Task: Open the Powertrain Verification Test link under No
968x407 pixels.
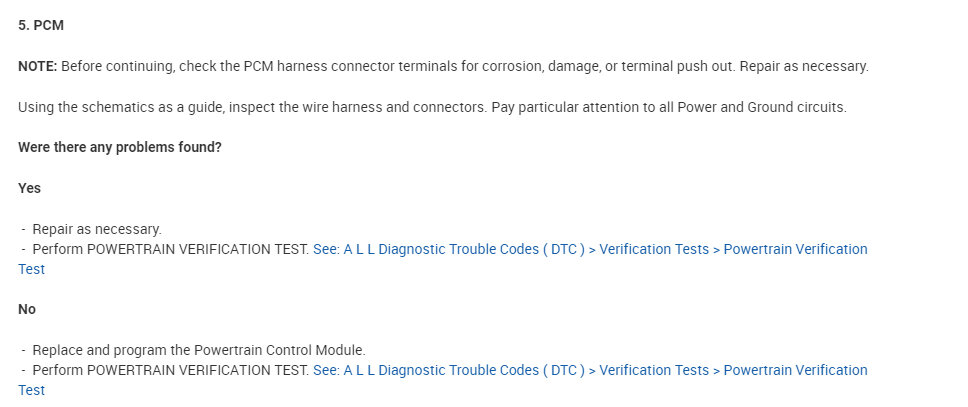Action: 795,370
